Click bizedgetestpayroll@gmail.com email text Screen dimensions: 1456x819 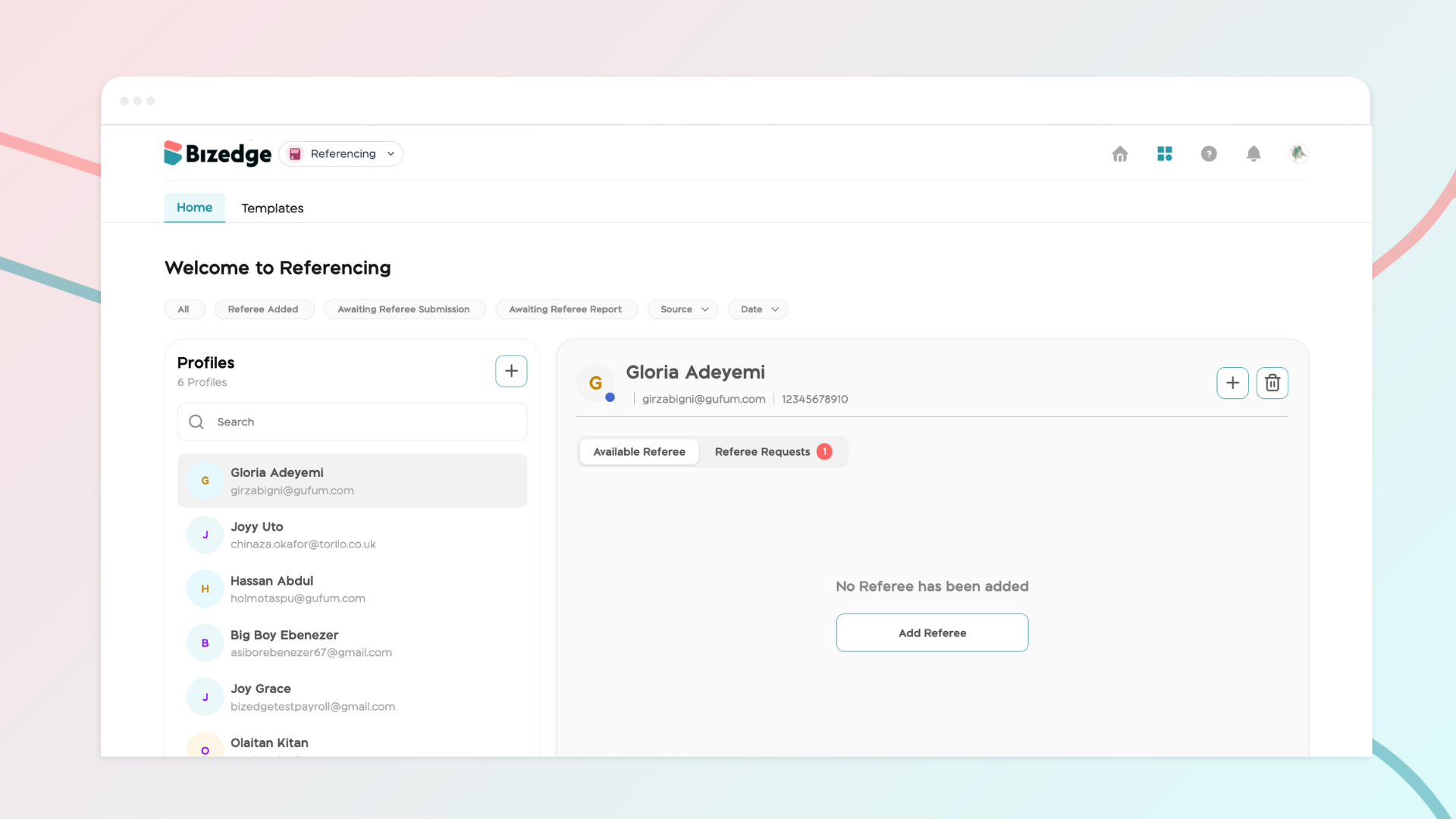[312, 707]
